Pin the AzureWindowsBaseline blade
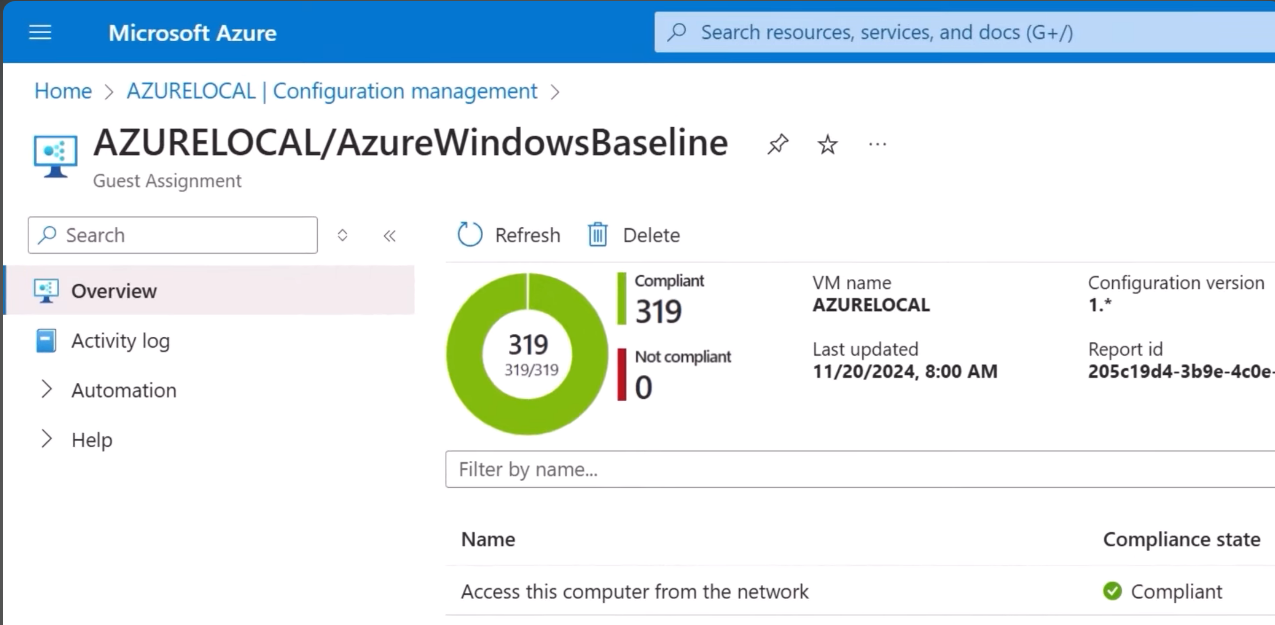The width and height of the screenshot is (1275, 625). click(777, 145)
